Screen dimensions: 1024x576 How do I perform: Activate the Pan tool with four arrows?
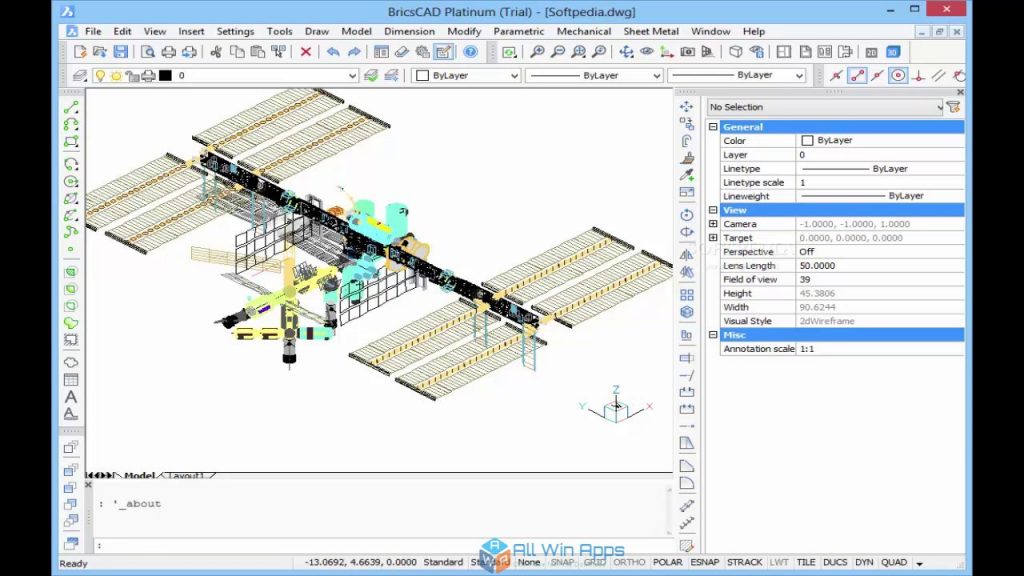[626, 52]
